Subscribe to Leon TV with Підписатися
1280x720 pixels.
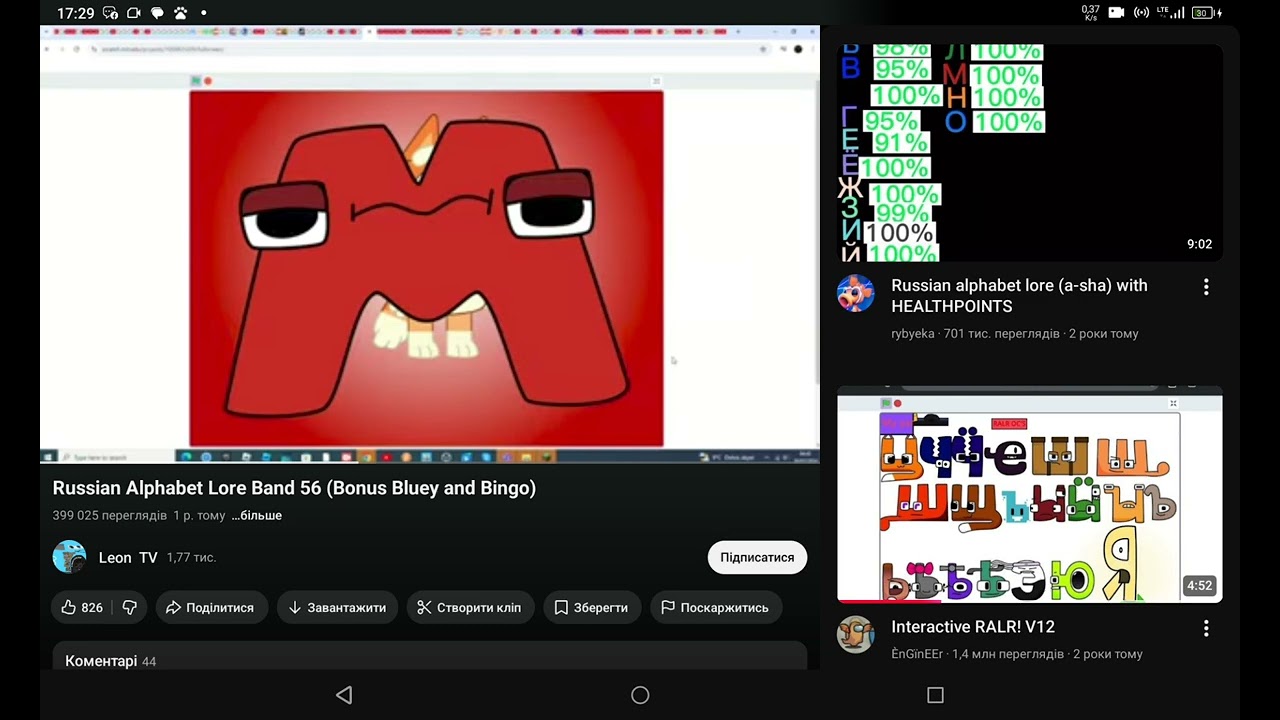[x=757, y=557]
